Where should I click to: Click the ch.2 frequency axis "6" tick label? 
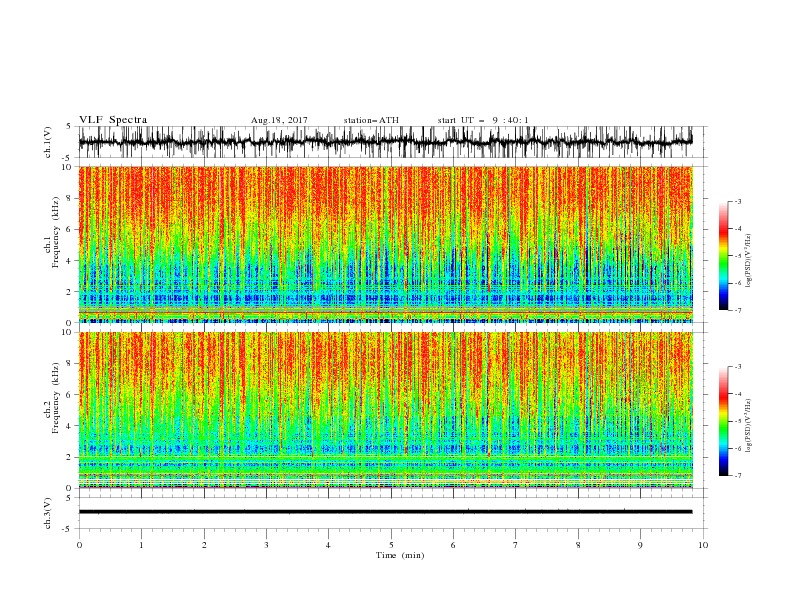[69, 395]
